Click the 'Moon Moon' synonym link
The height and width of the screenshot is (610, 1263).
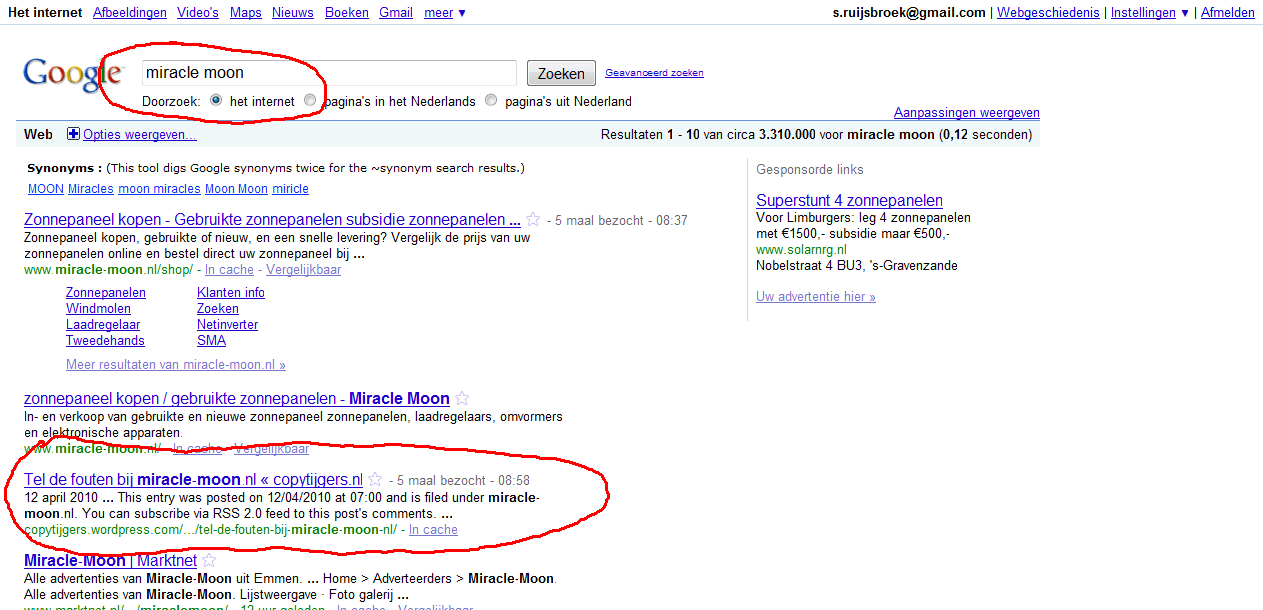pos(237,189)
